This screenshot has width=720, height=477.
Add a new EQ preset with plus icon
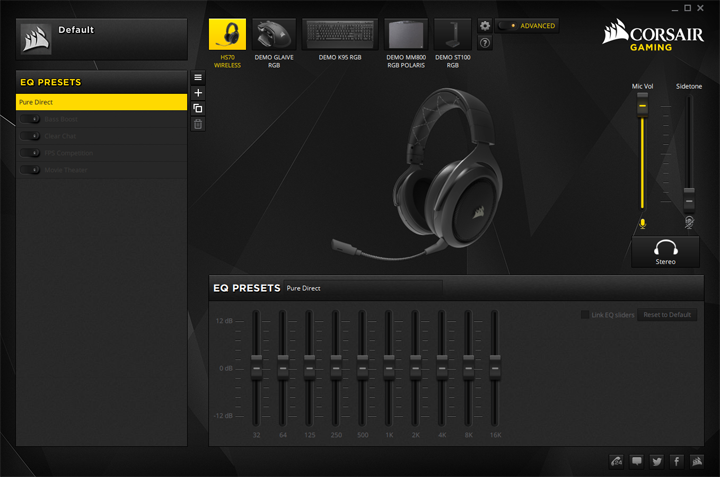pyautogui.click(x=198, y=93)
